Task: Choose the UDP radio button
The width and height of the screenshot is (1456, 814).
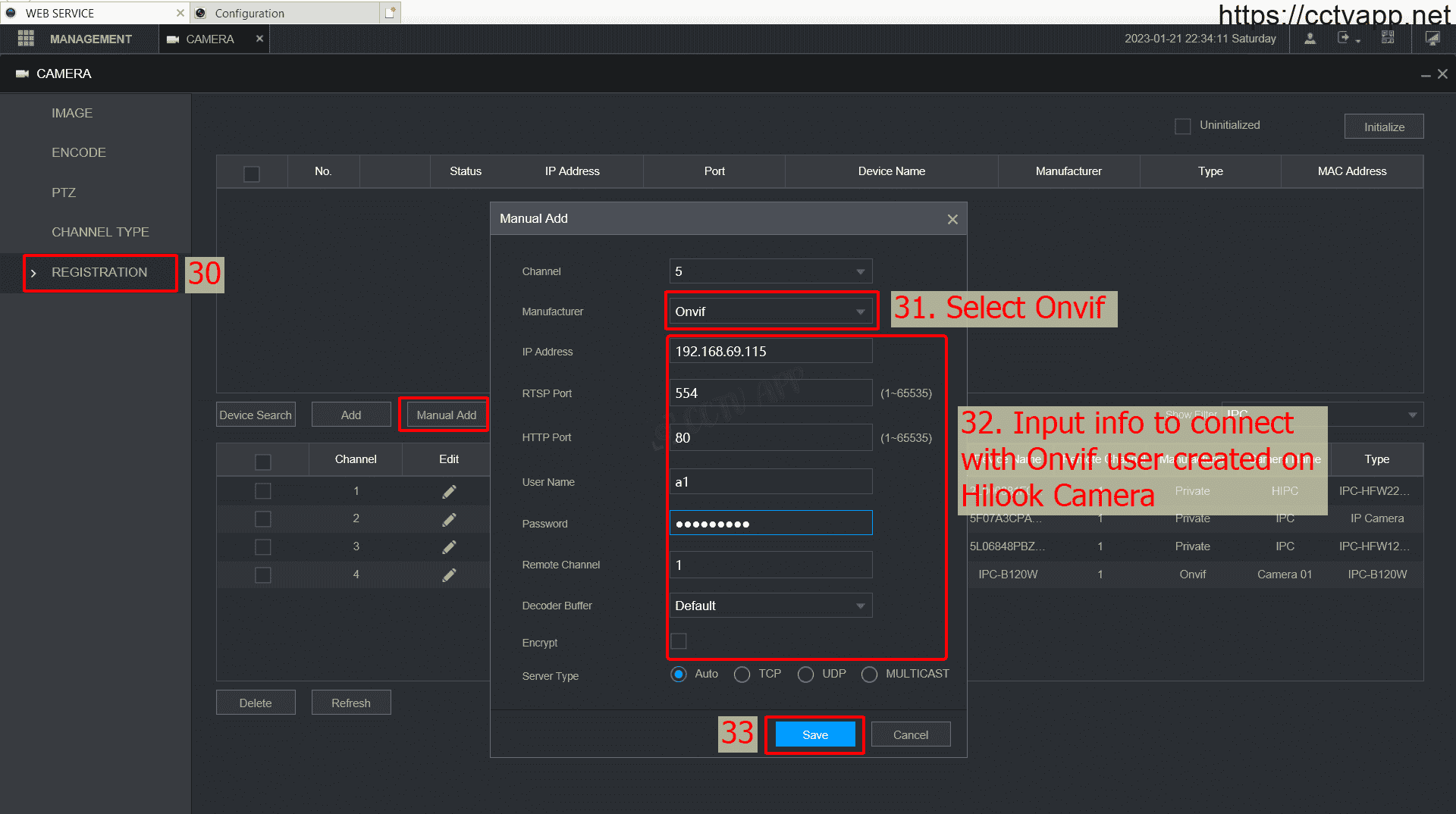Action: point(805,675)
